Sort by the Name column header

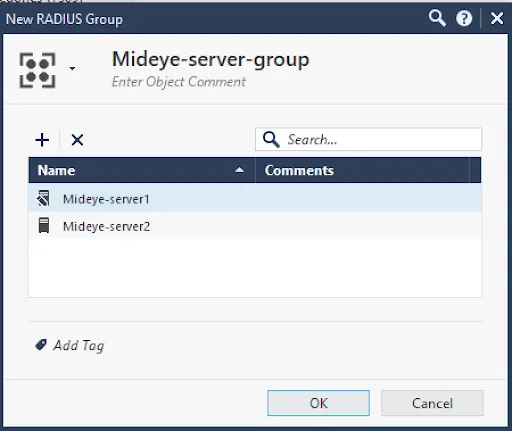tap(142, 170)
